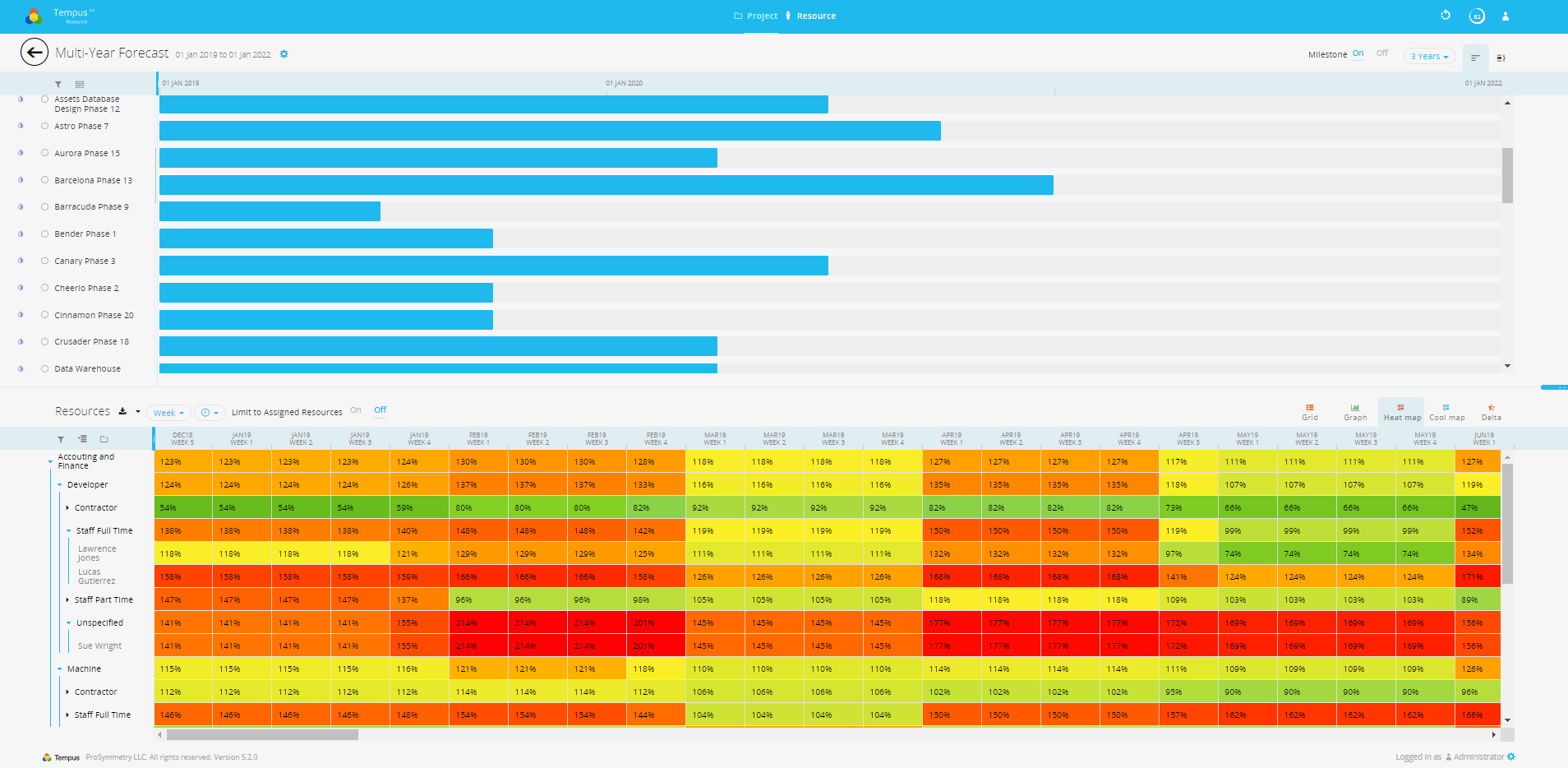Open the user profile icon
The width and height of the screenshot is (1568, 768).
tap(1506, 16)
